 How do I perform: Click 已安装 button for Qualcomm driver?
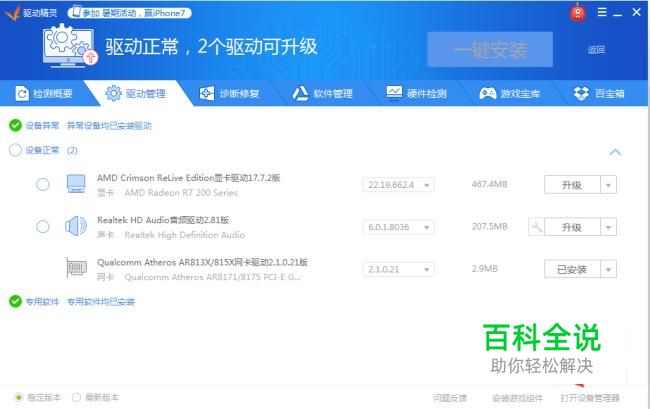pyautogui.click(x=572, y=269)
